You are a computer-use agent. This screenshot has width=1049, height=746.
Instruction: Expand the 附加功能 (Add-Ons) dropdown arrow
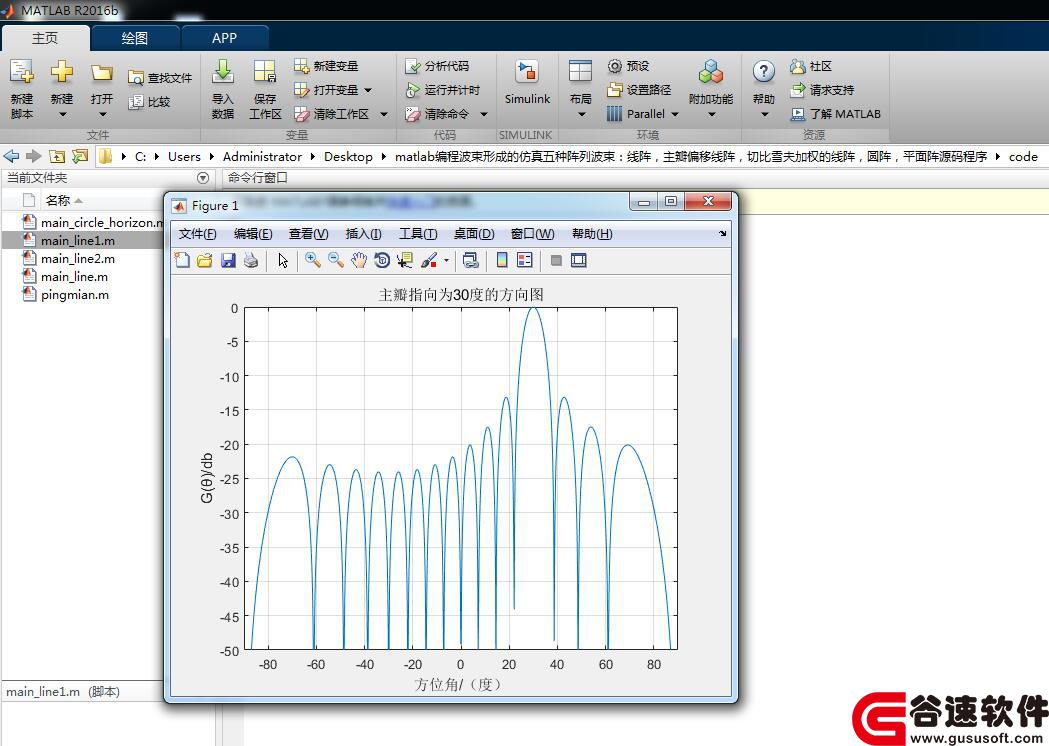(712, 114)
